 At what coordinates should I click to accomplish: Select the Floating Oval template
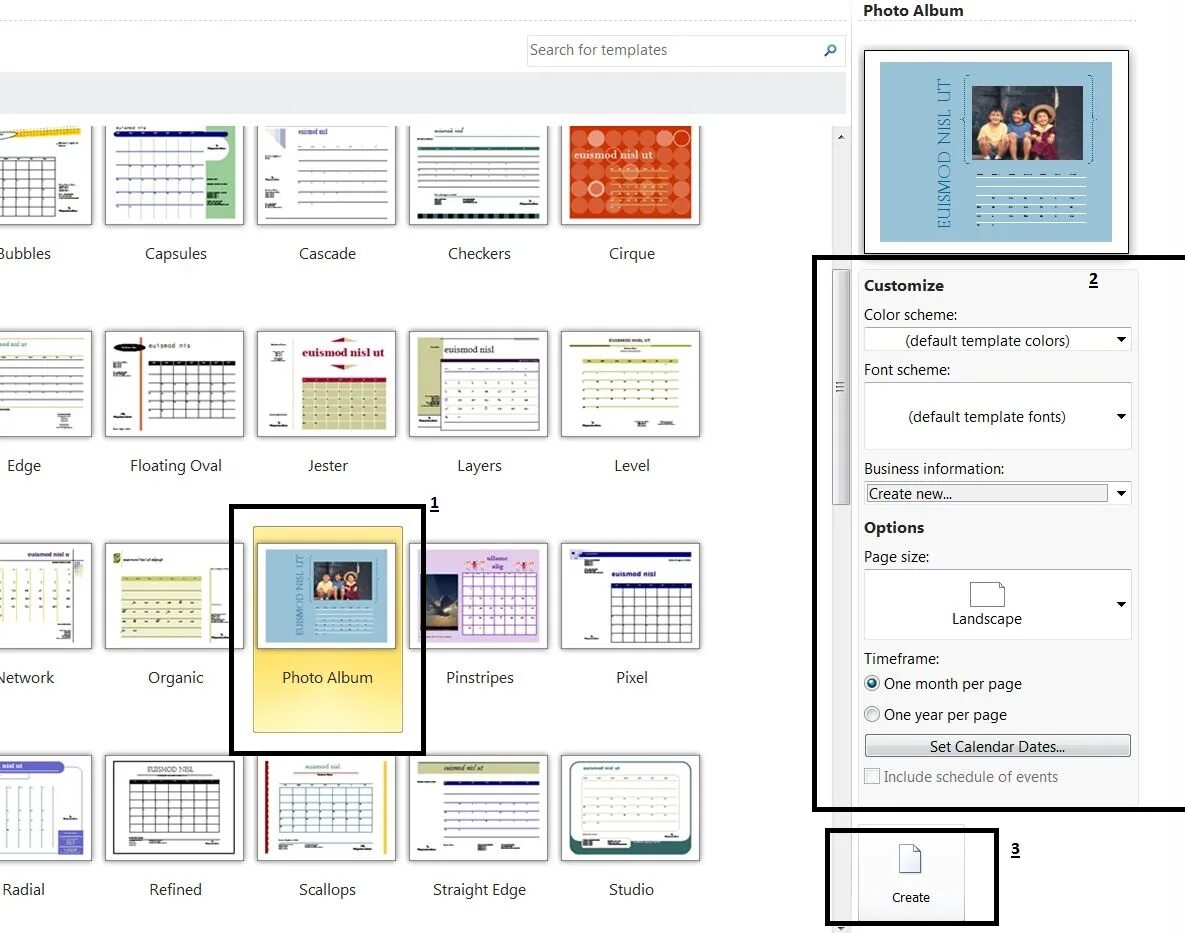click(x=175, y=384)
